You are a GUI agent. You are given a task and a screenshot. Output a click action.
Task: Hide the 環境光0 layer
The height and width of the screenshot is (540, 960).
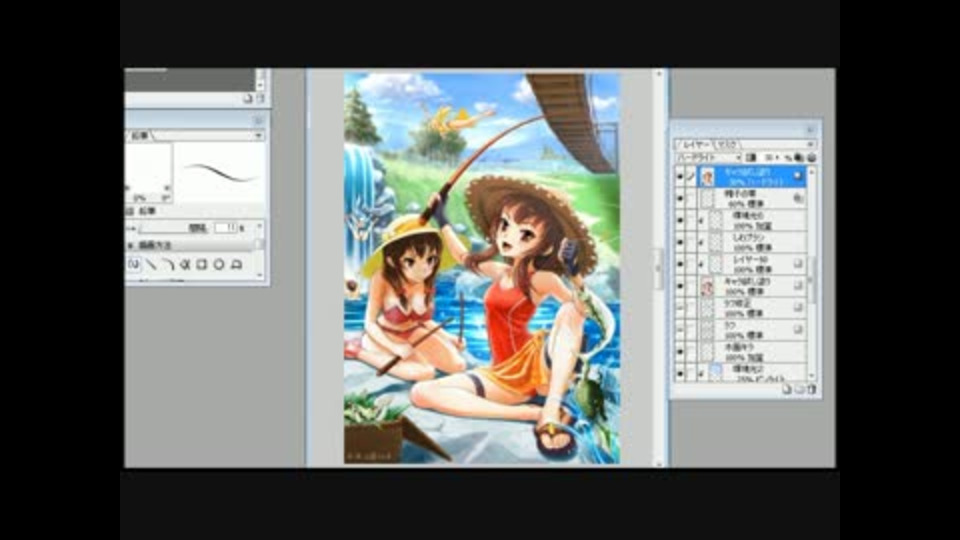click(x=680, y=220)
